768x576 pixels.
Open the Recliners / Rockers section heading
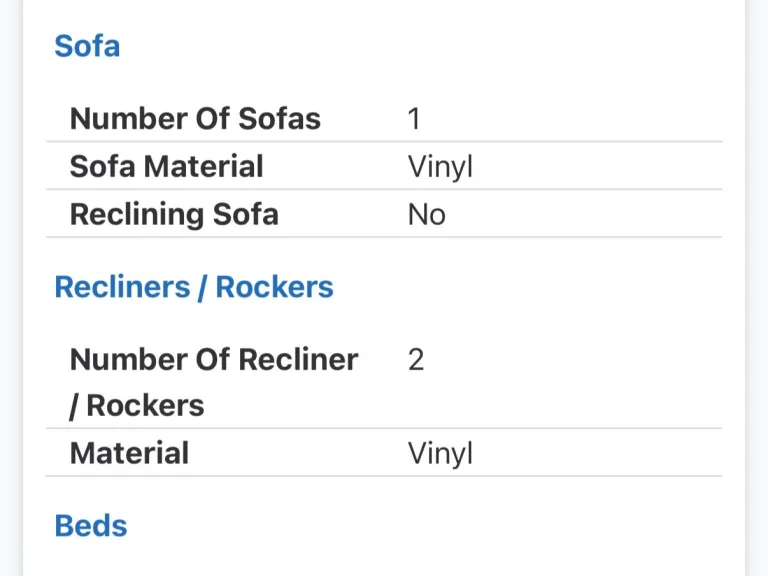point(194,287)
